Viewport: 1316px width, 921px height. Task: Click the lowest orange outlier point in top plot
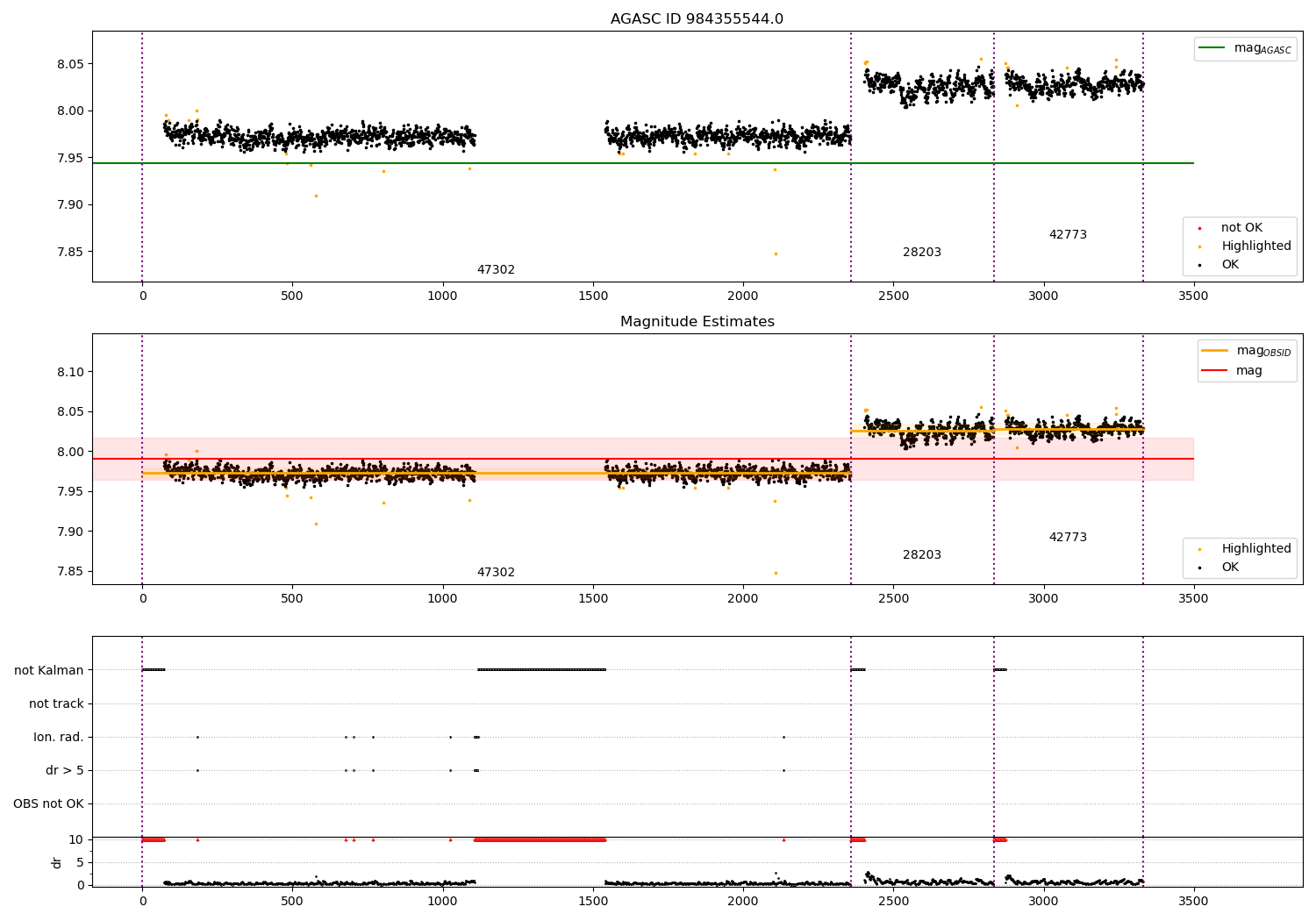[776, 253]
